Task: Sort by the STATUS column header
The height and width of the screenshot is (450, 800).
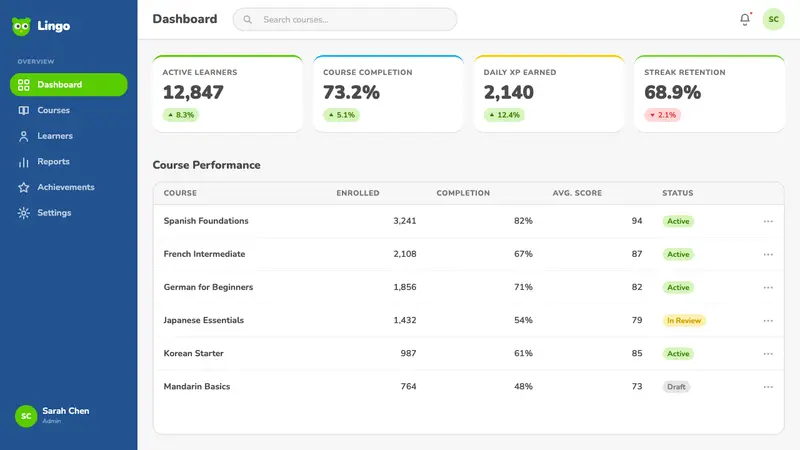Action: (678, 193)
